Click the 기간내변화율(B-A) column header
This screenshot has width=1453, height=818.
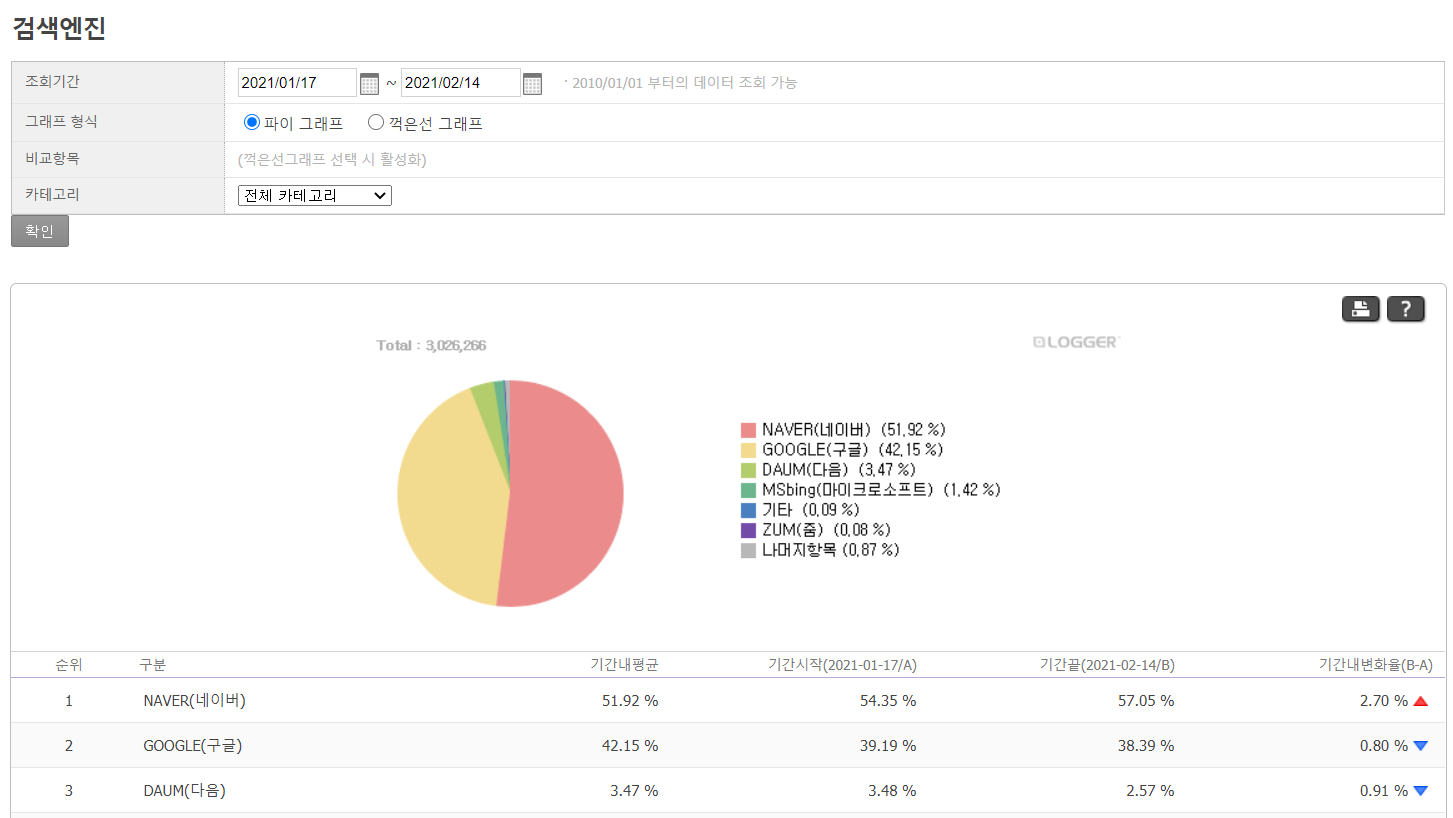1376,665
